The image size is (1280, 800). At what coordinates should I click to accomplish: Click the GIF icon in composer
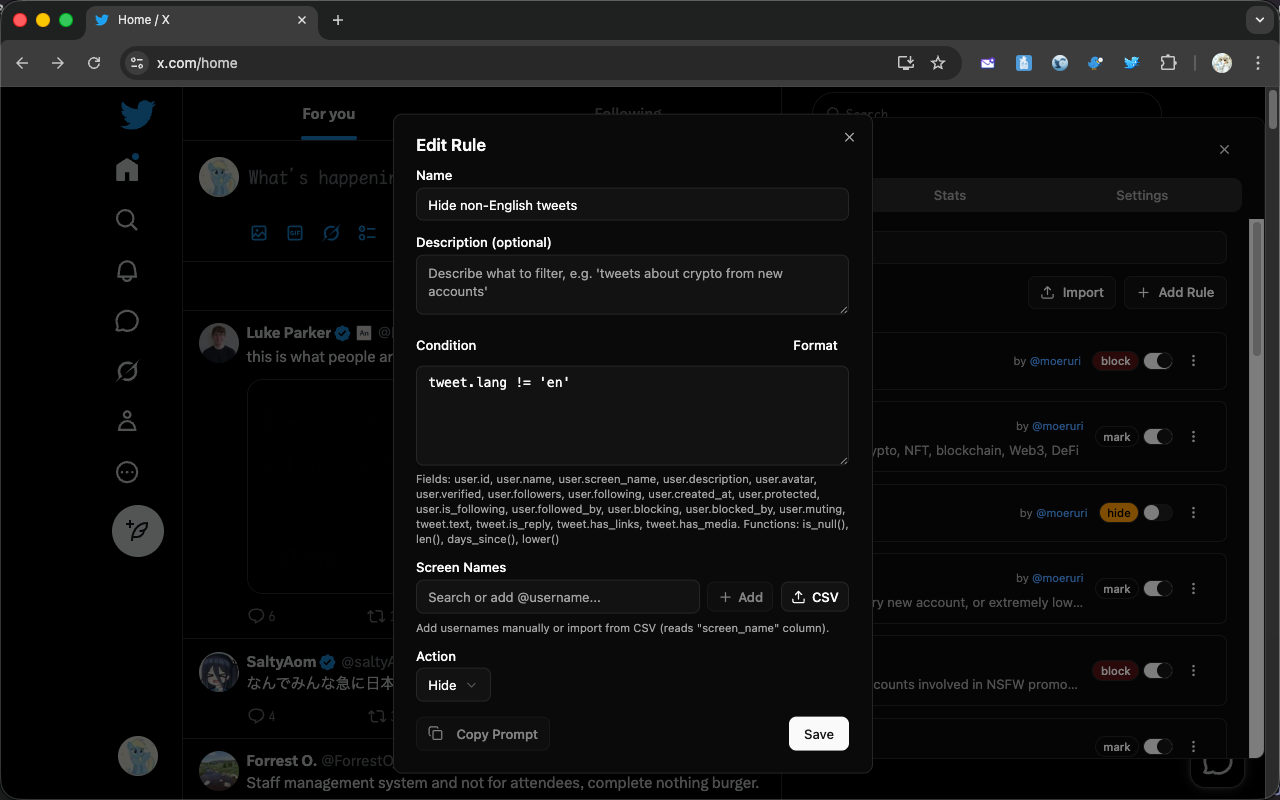[x=295, y=233]
